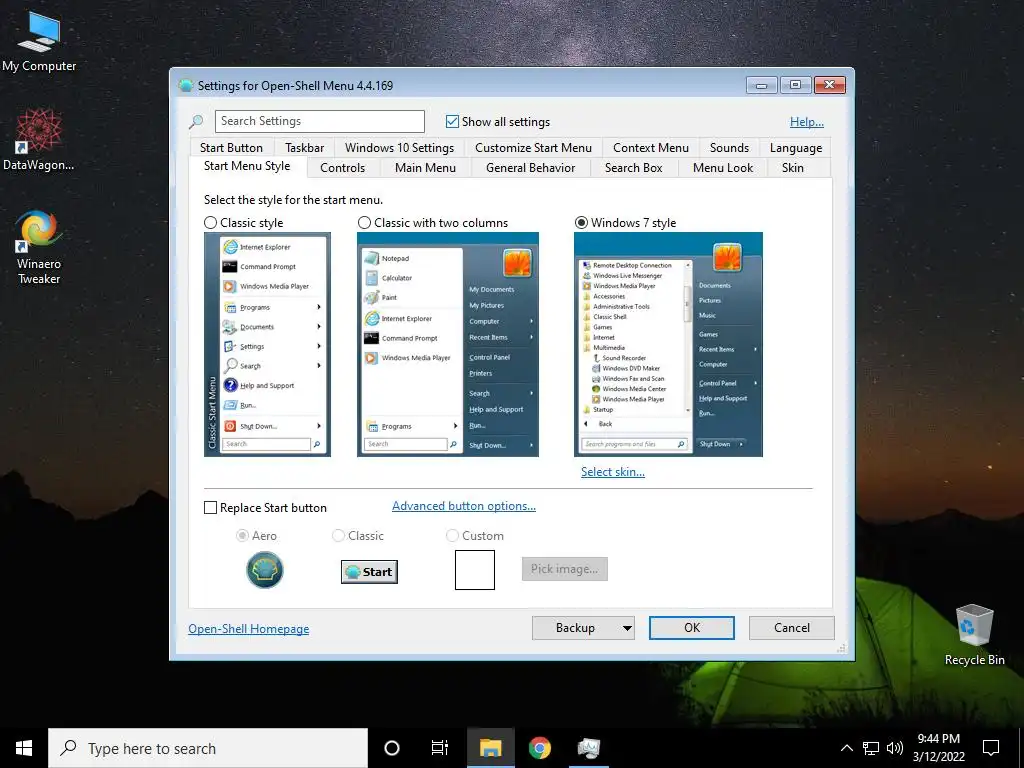Viewport: 1024px width, 768px height.
Task: Open the Help link
Action: [807, 121]
